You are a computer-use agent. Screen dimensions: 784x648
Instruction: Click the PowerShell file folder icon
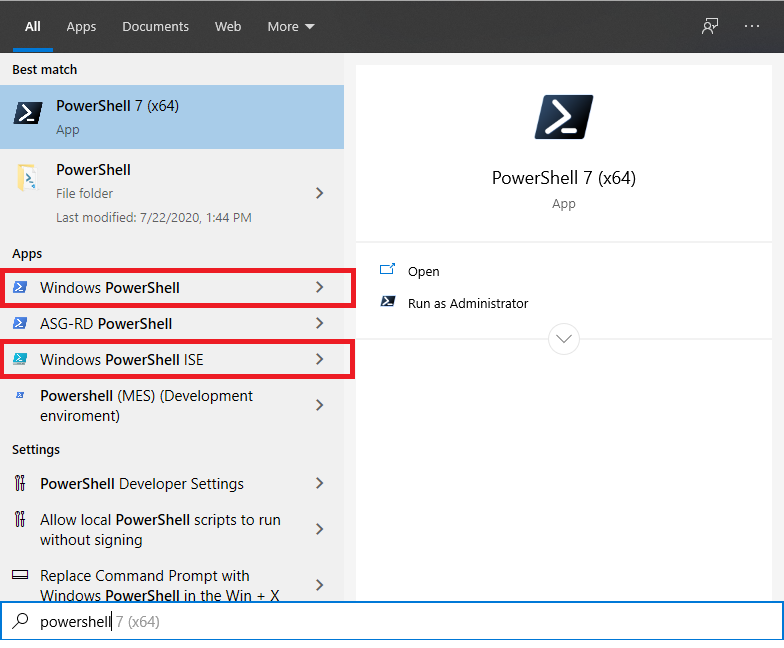pos(27,178)
